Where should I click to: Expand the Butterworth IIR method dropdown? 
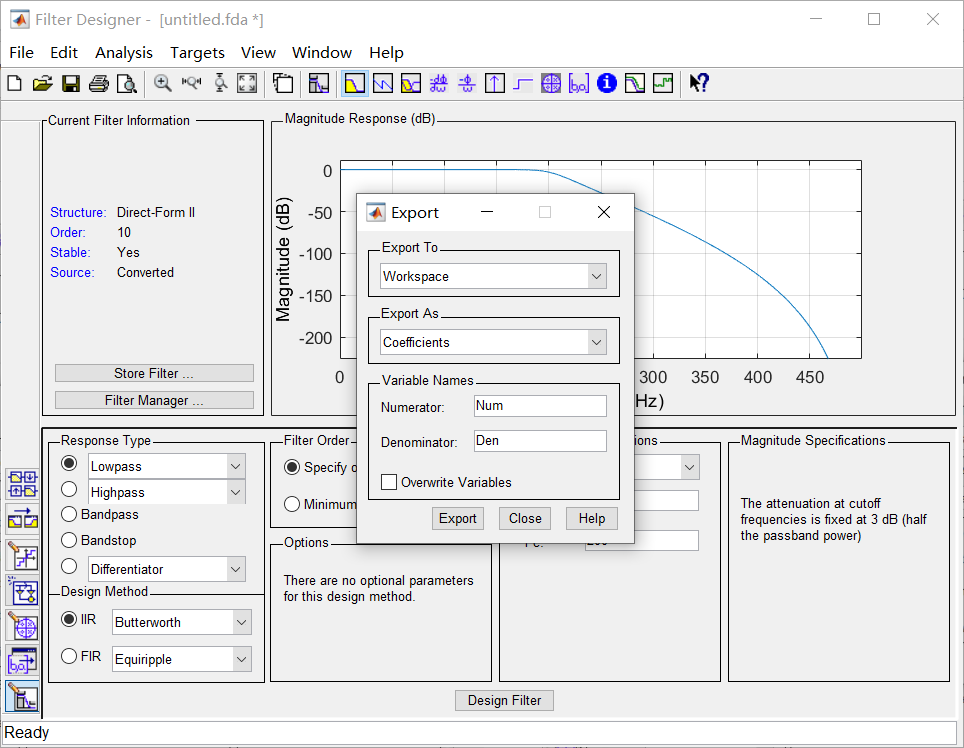242,622
